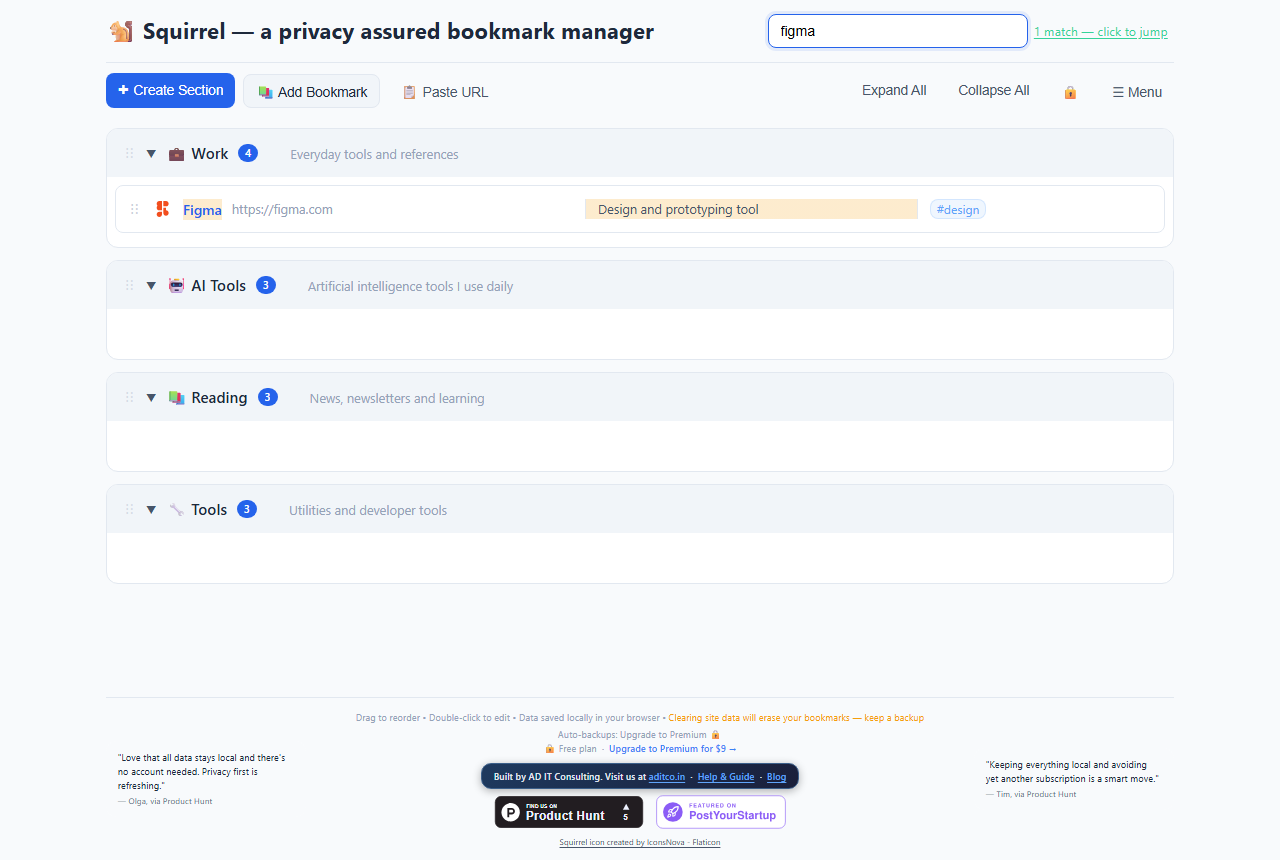Grab the Figma bookmark drag handle
The height and width of the screenshot is (860, 1280).
coord(135,210)
